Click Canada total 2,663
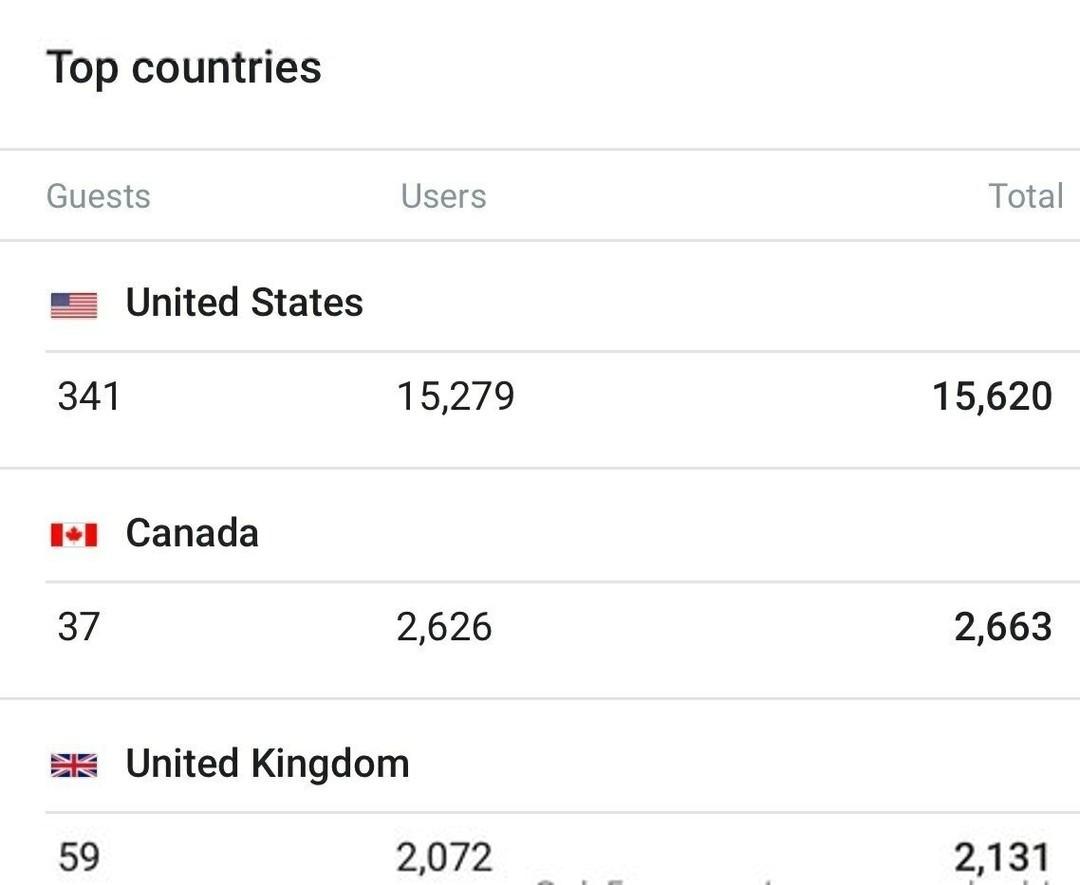This screenshot has width=1080, height=885. [1004, 627]
